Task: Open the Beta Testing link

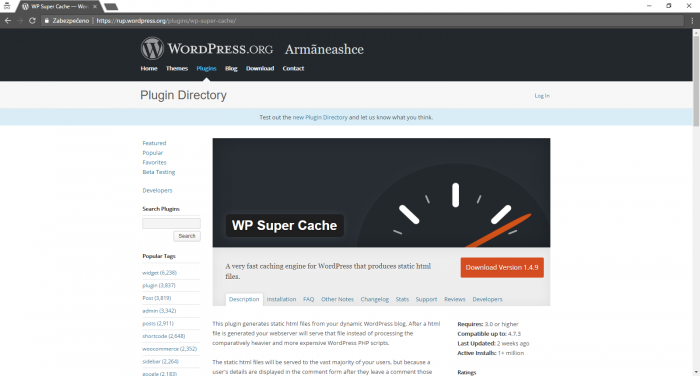Action: [158, 172]
